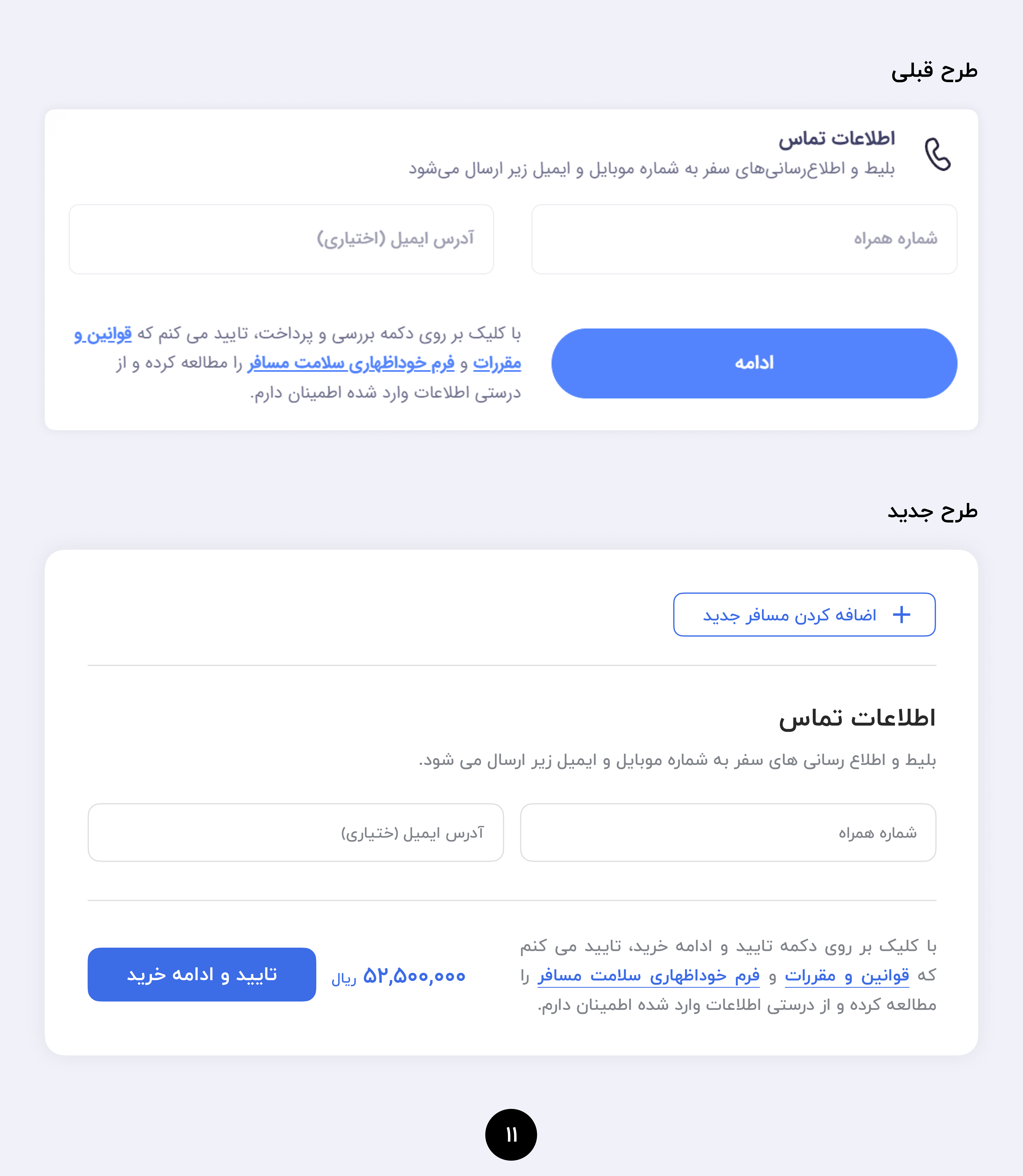Image resolution: width=1023 pixels, height=1176 pixels.
Task: Open قوانین و مقررات link in طرح جدید
Action: 847,976
